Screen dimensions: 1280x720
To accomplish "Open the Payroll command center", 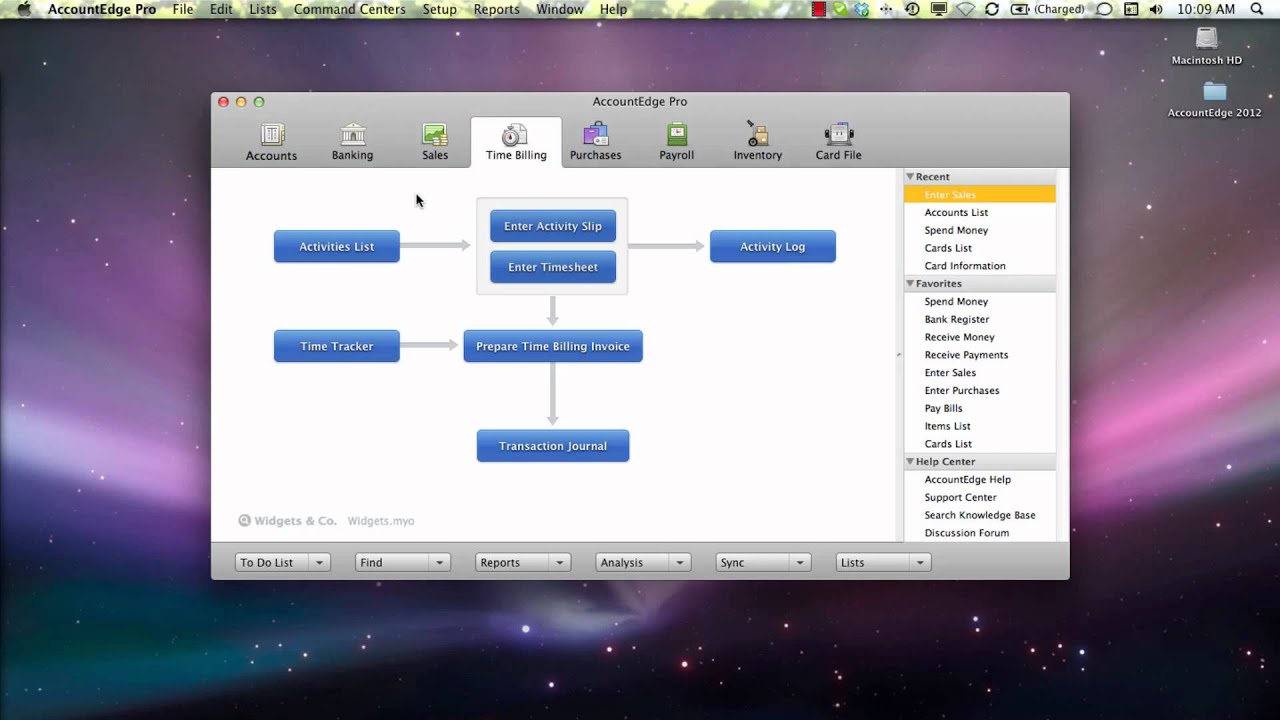I will click(677, 142).
